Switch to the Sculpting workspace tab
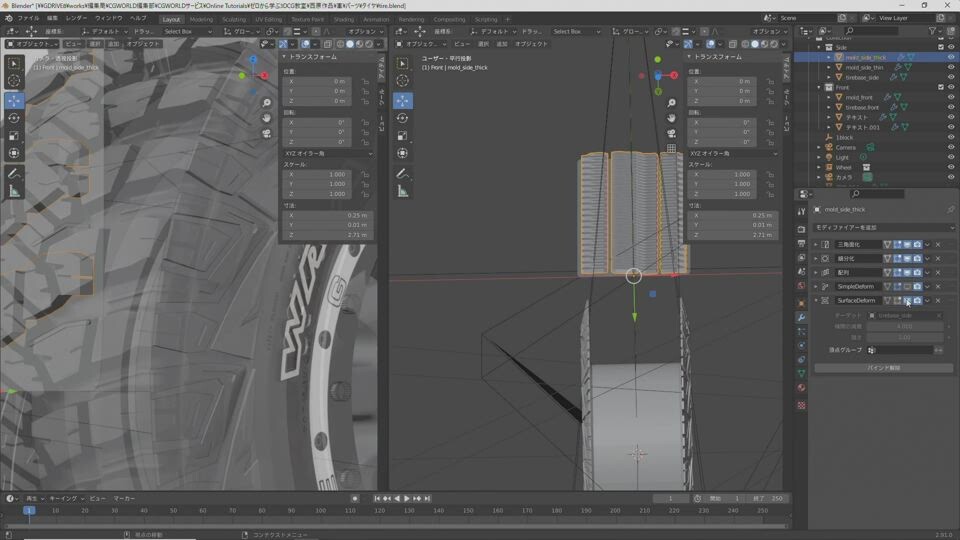 [234, 19]
